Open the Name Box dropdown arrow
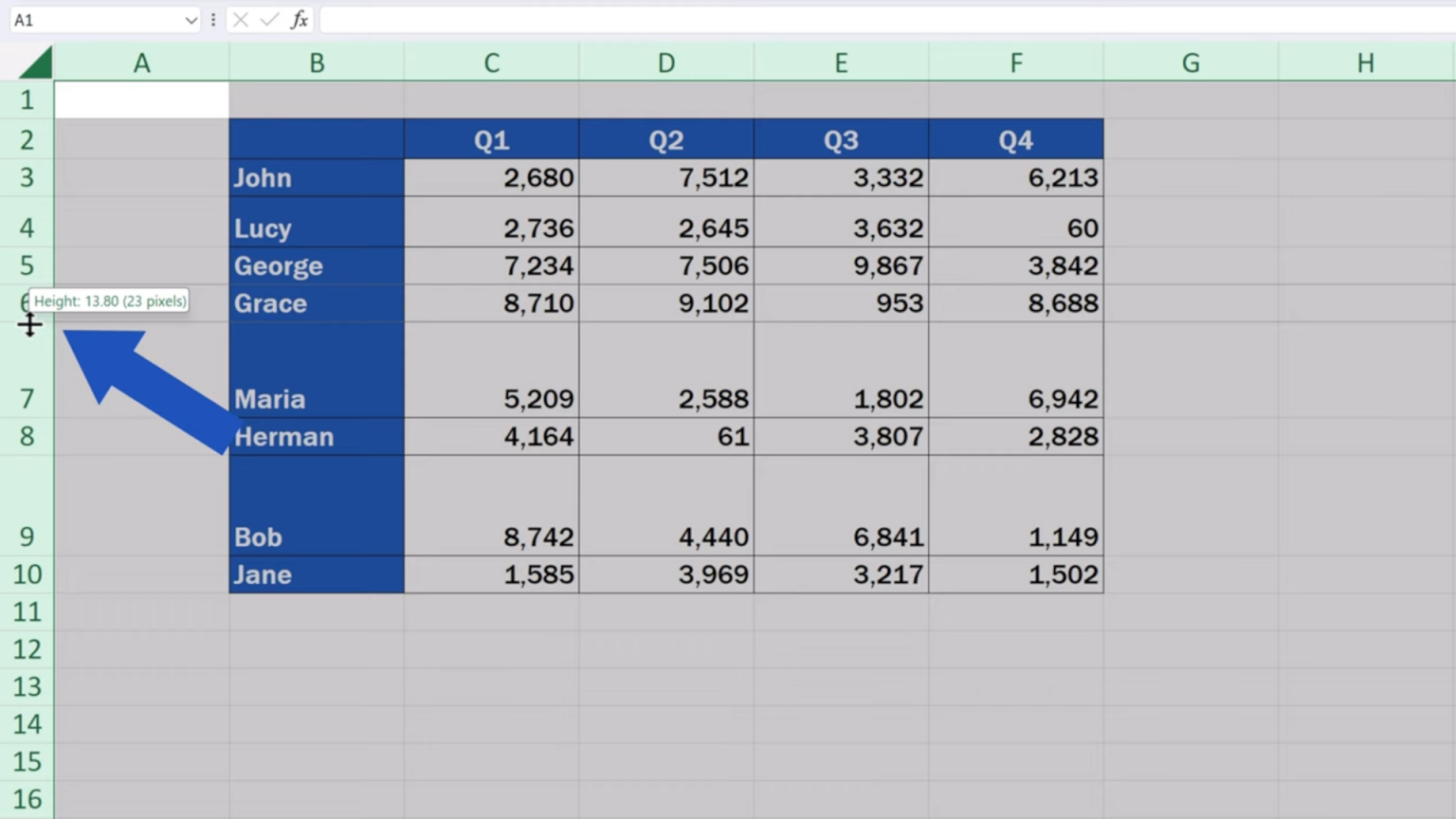Screen dimensions: 1456x819 (191, 20)
